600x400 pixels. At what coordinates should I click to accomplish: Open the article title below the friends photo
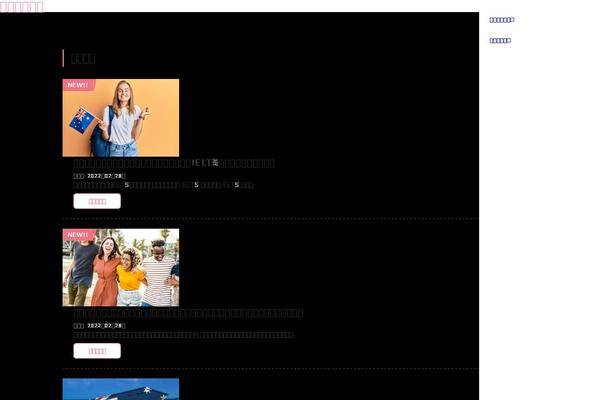pos(188,313)
